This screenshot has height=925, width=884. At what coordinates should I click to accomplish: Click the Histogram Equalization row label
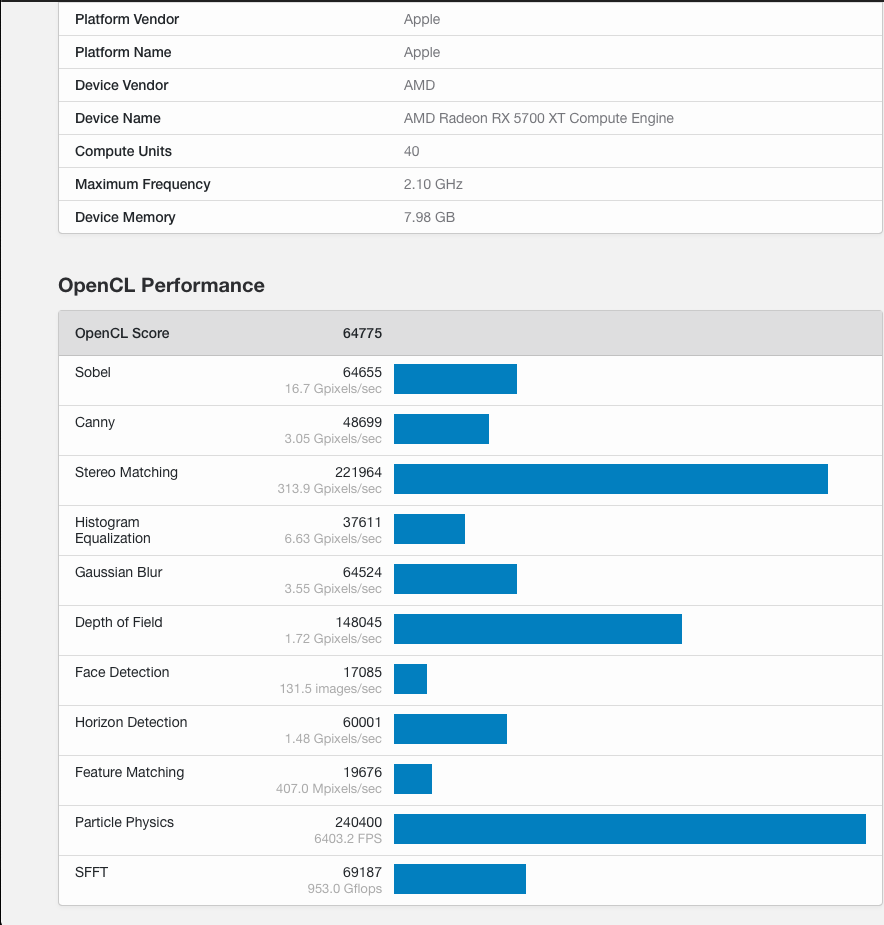(x=112, y=530)
